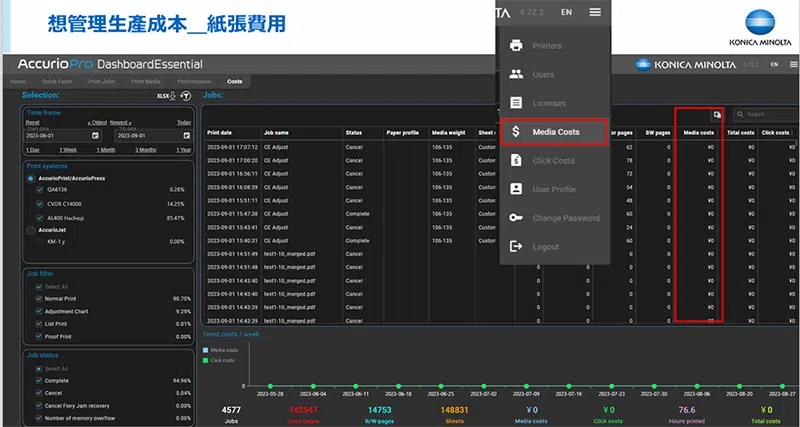Click the Change Password key icon
Viewport: 800px width, 427px height.
(516, 218)
